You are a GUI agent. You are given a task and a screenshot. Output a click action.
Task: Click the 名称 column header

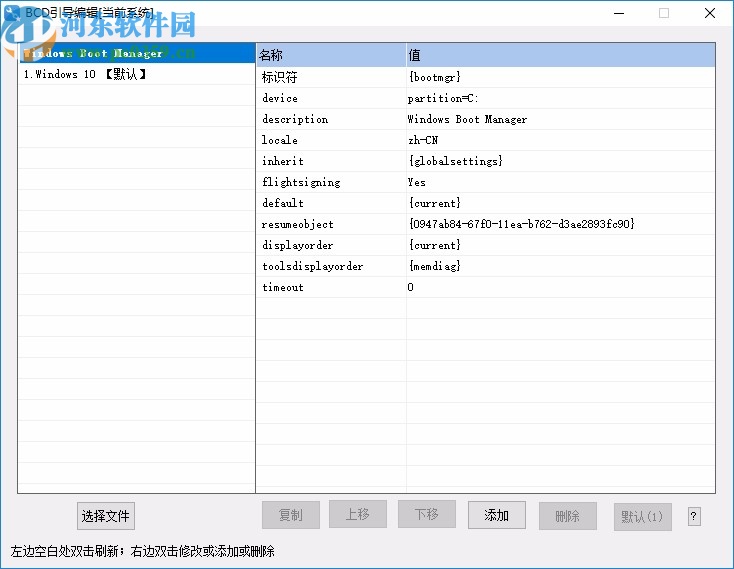point(331,55)
